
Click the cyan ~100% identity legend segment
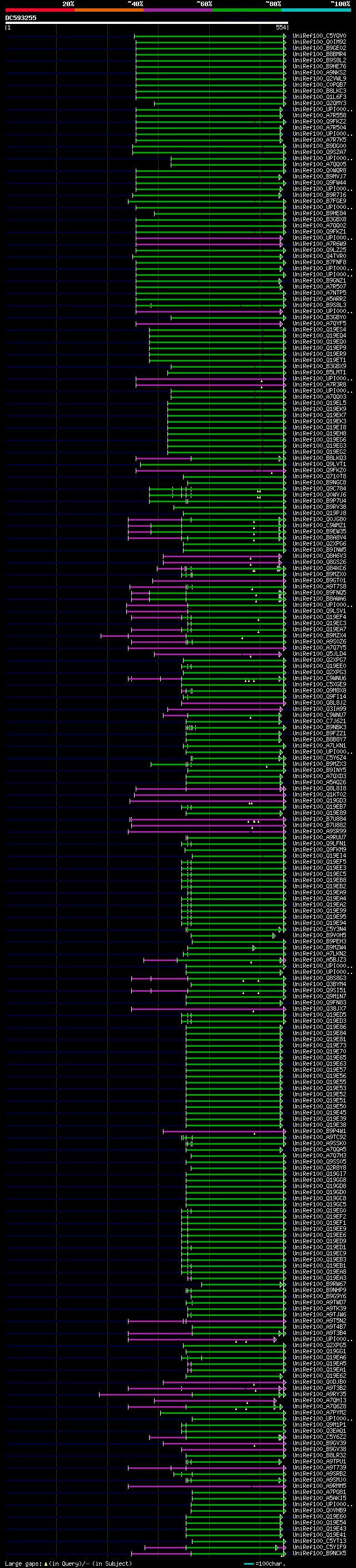316,10
